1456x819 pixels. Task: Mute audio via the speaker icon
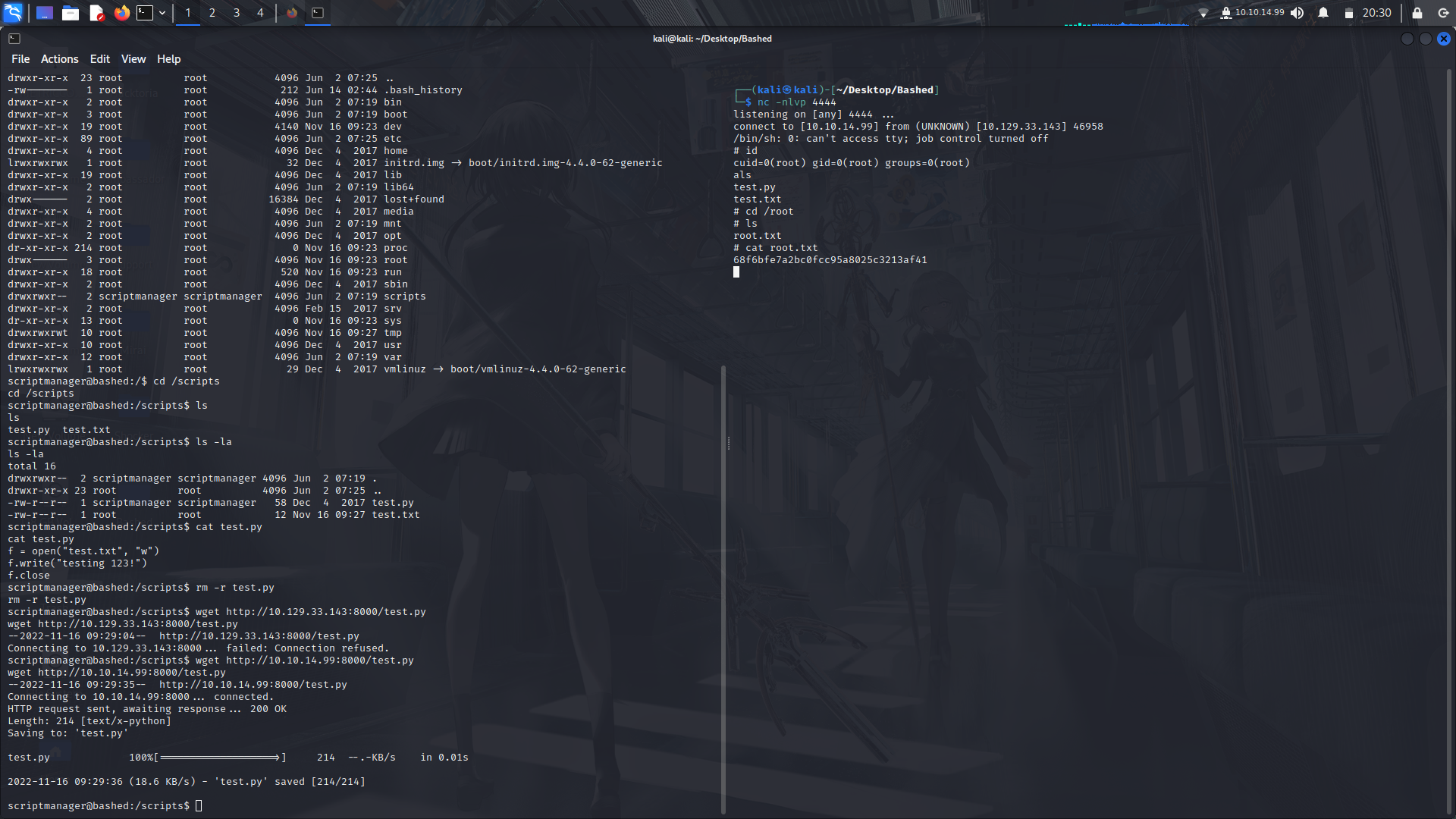(1297, 12)
